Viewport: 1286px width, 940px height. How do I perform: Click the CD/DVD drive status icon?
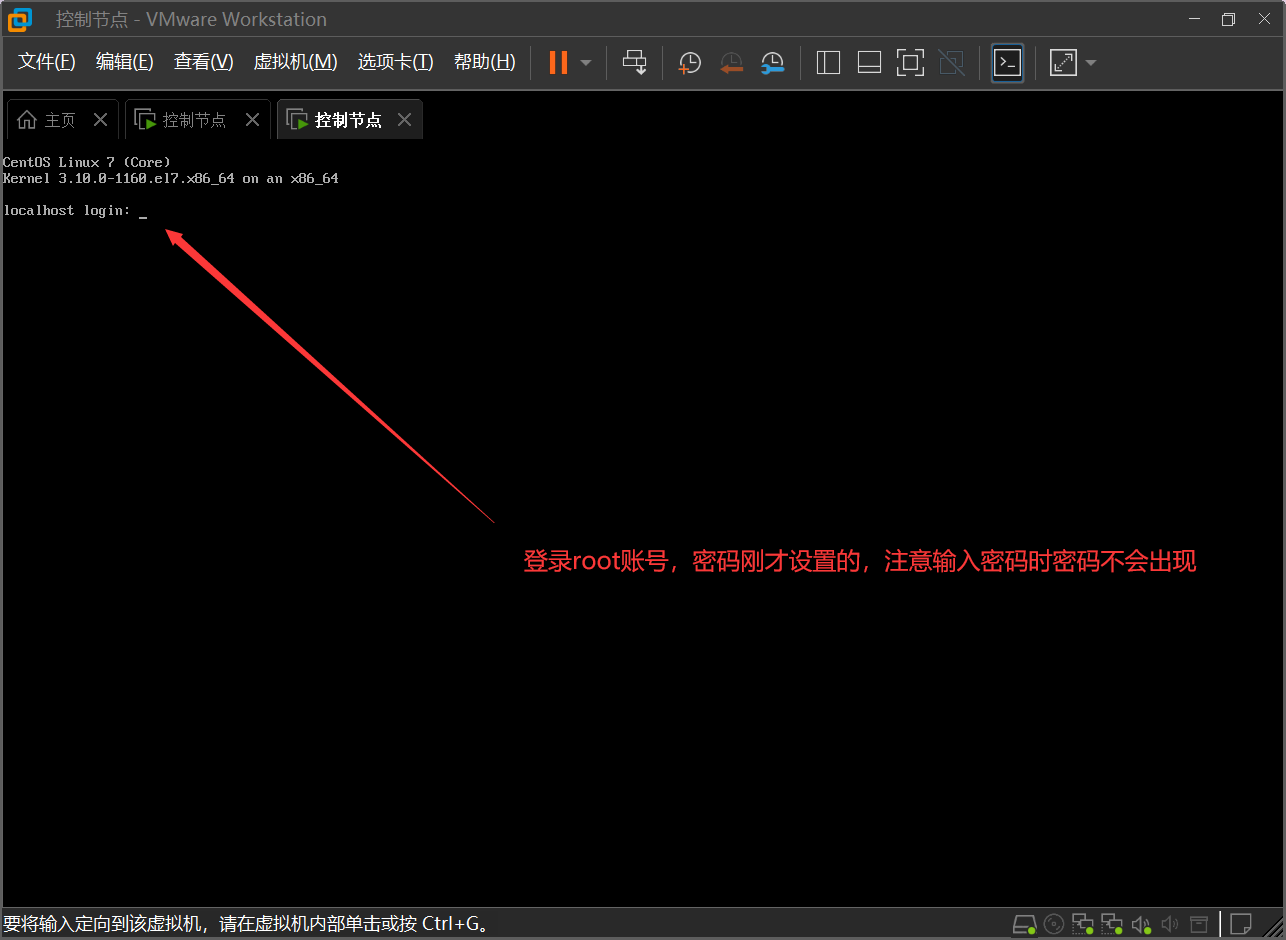tap(1054, 923)
